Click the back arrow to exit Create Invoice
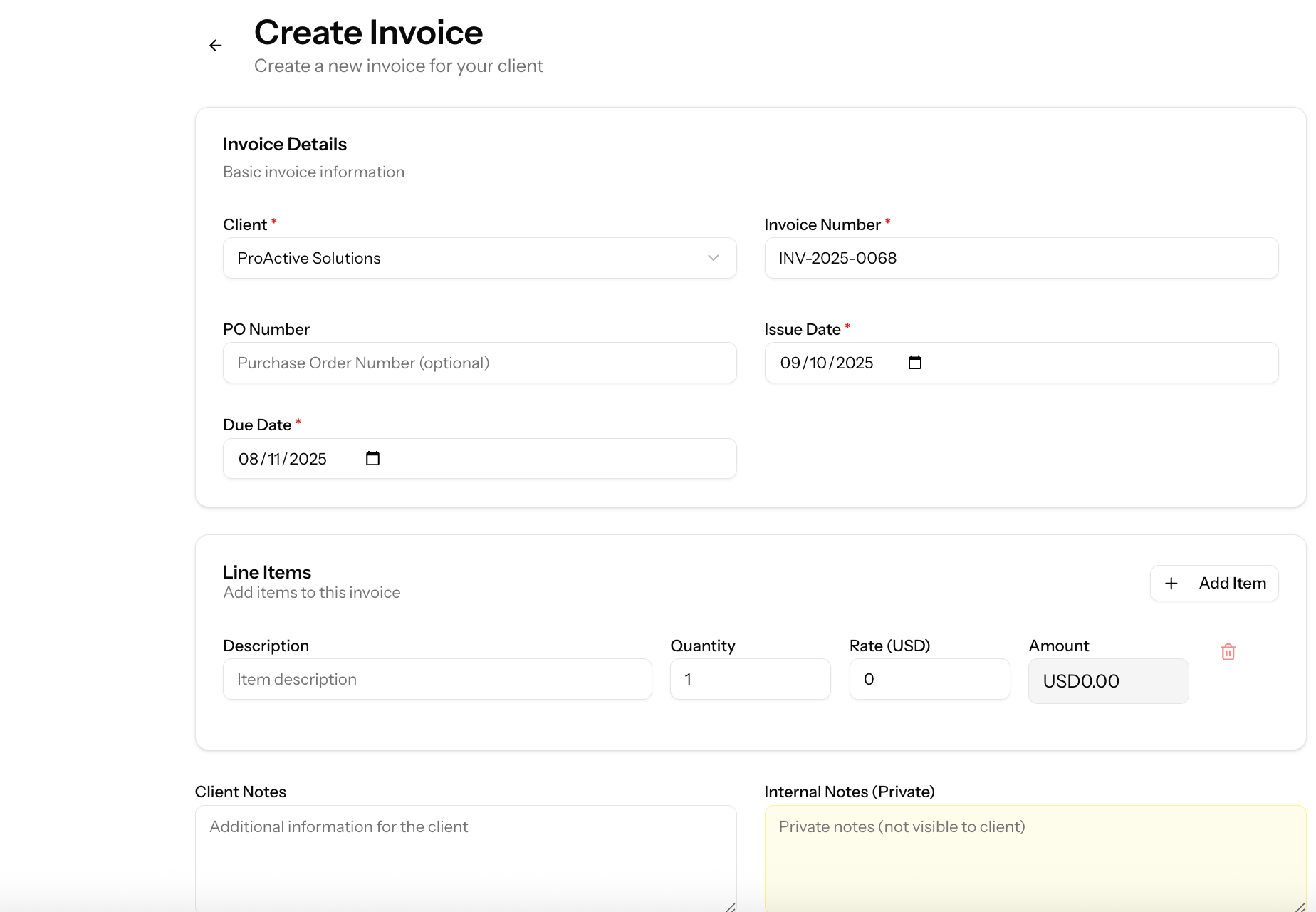 (x=215, y=45)
